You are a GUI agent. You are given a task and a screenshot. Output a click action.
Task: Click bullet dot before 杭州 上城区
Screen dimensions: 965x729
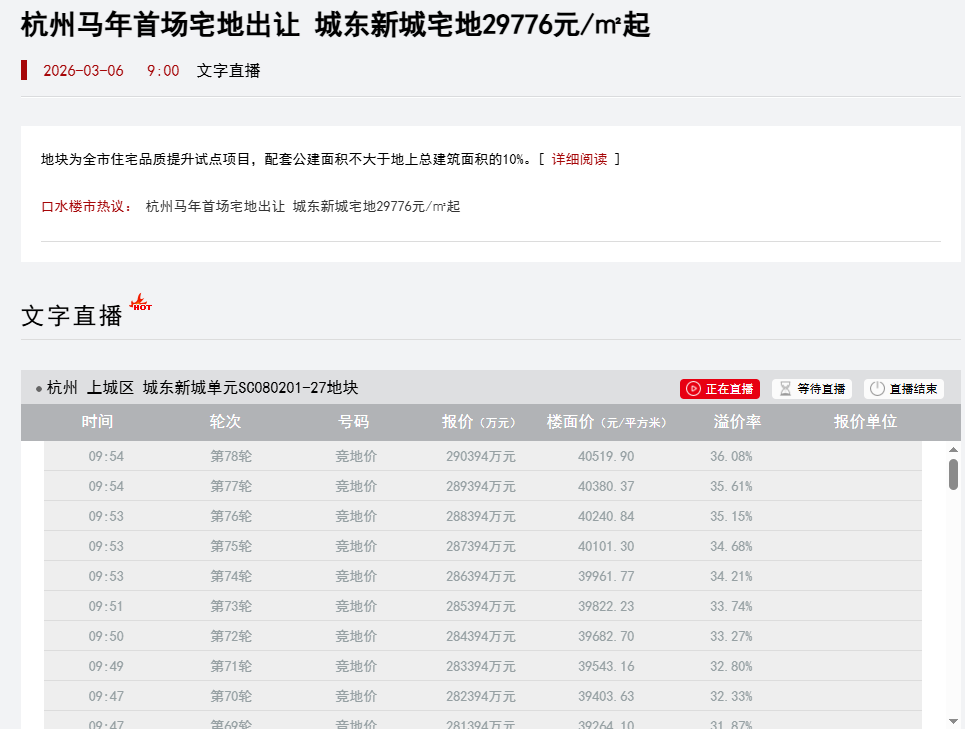click(39, 389)
